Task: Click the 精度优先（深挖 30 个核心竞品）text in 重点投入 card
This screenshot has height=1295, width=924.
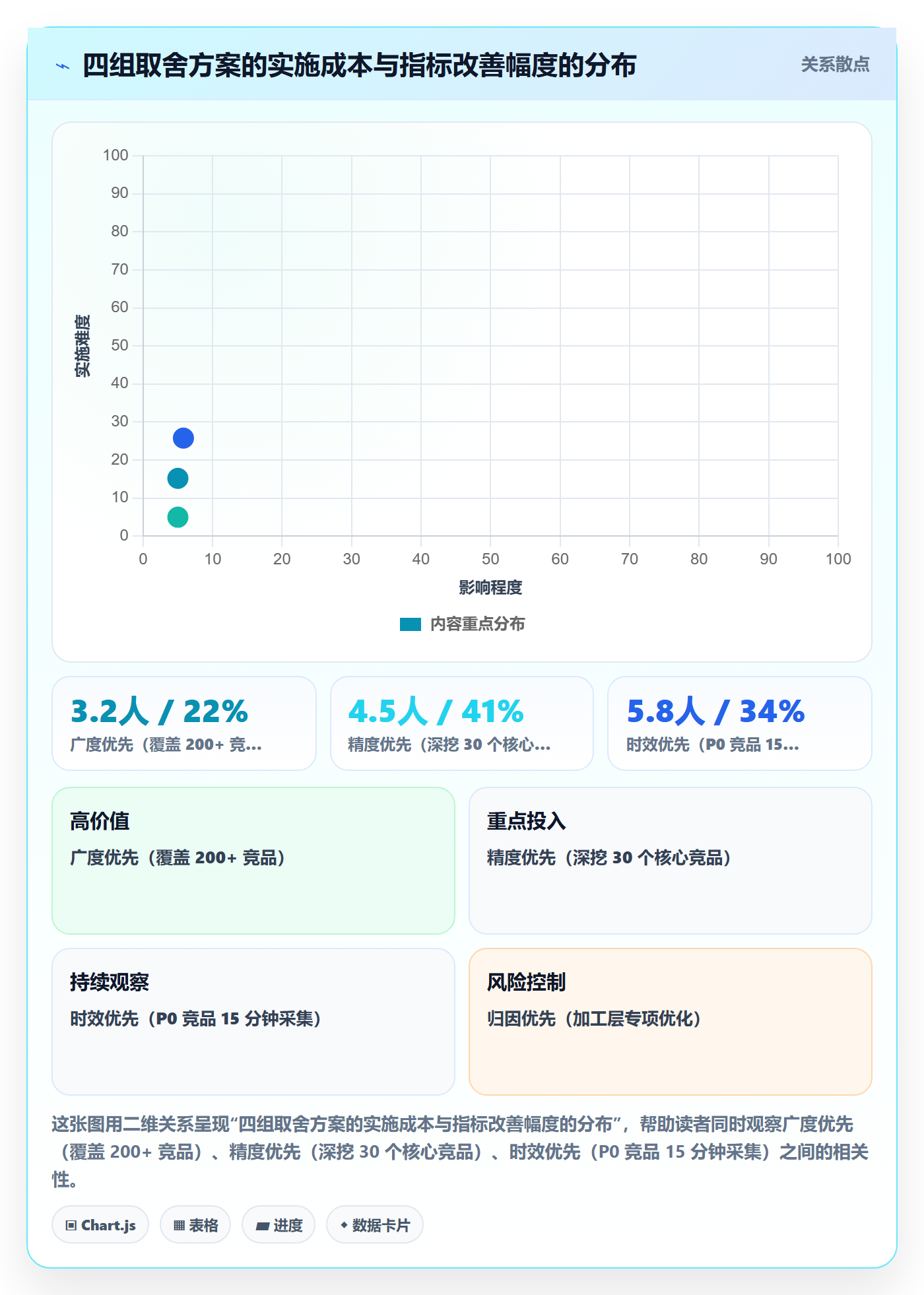Action: coord(610,857)
